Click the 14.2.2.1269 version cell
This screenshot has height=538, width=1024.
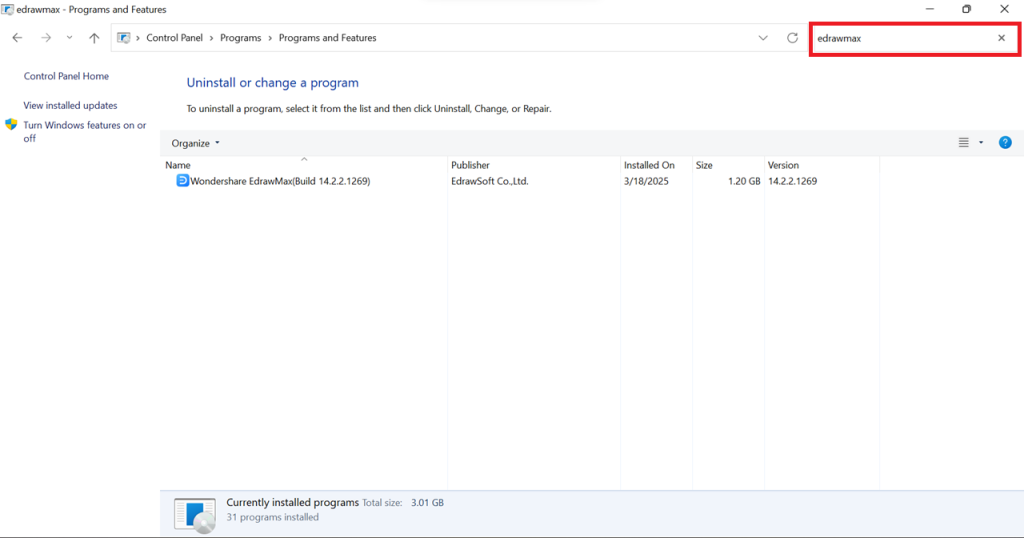pos(792,181)
